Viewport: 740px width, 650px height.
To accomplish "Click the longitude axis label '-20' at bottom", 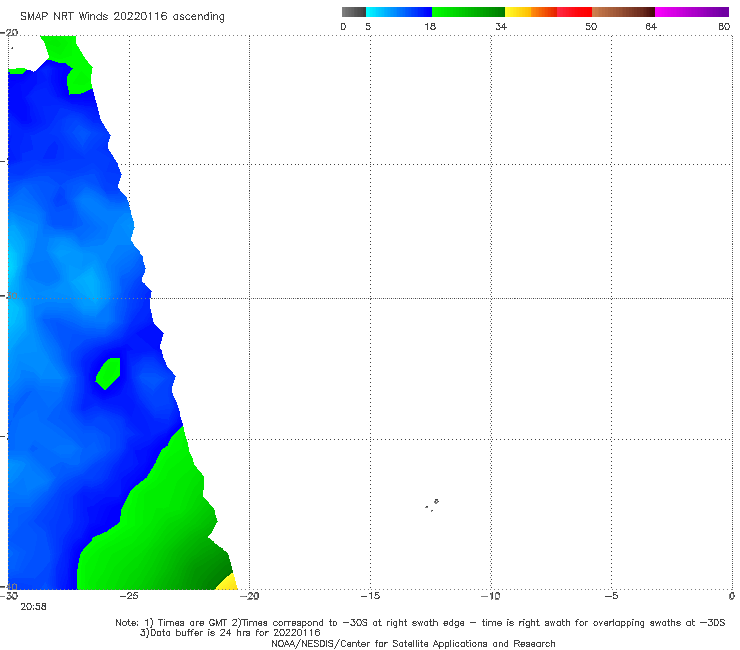I will (249, 596).
